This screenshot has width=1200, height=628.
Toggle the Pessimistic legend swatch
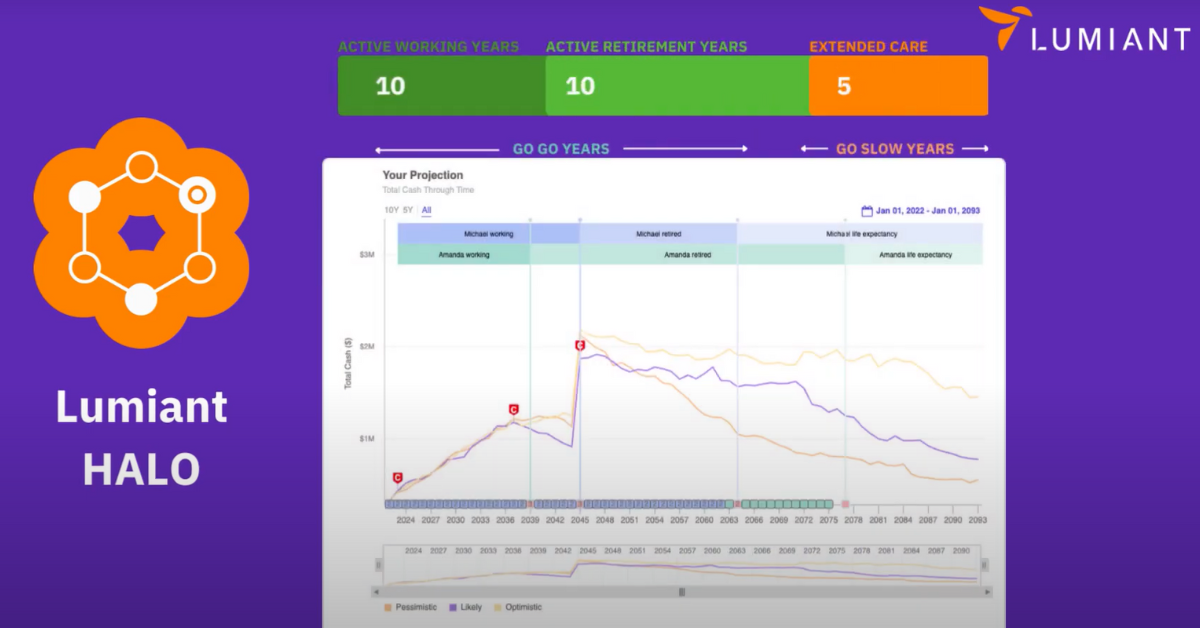click(390, 607)
